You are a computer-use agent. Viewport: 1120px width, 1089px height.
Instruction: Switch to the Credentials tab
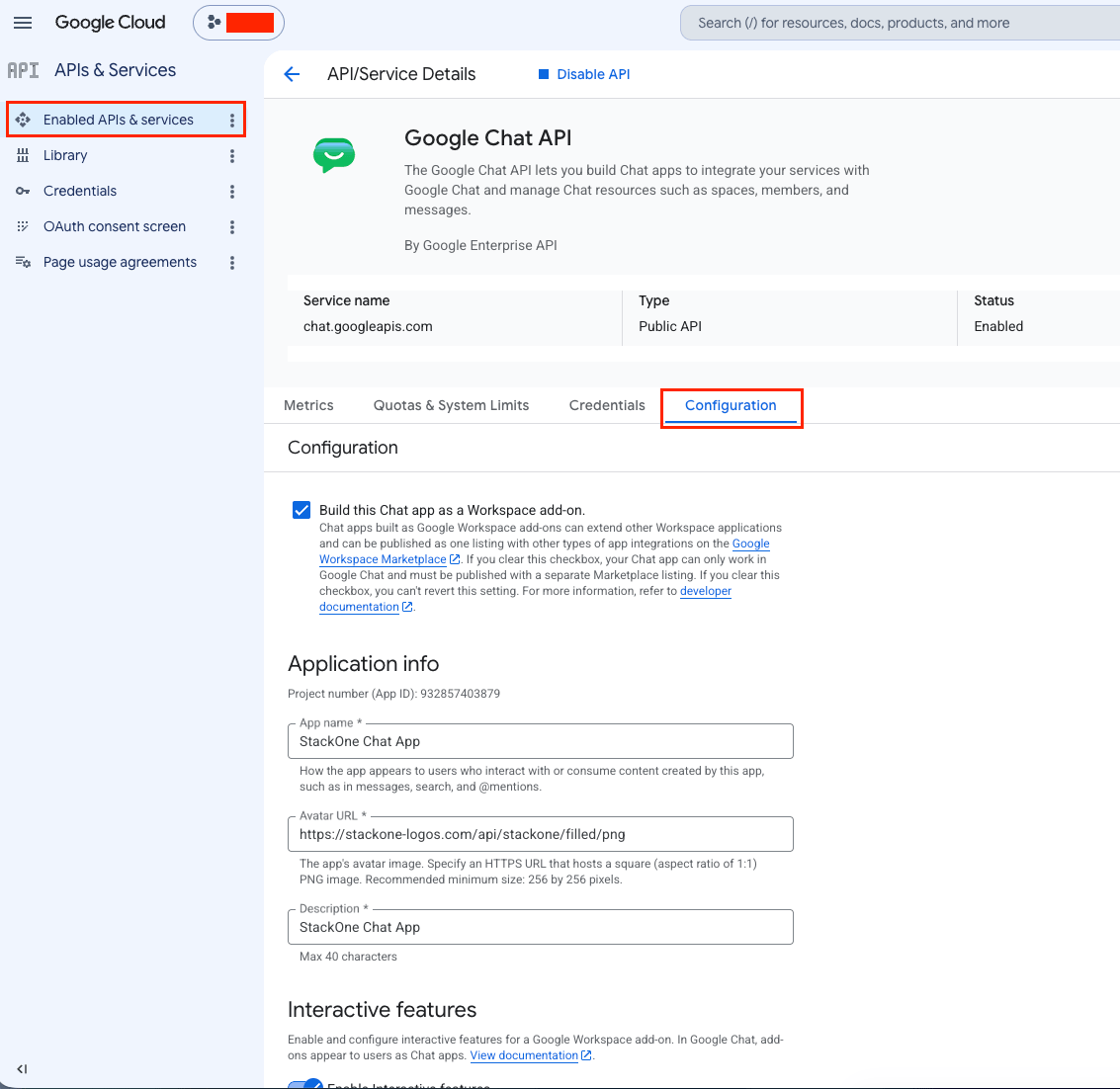coord(607,405)
